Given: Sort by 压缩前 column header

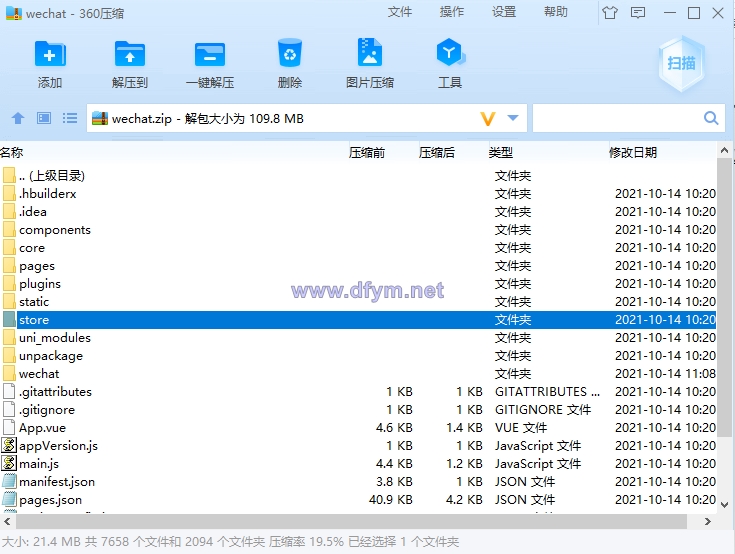Looking at the screenshot, I should pyautogui.click(x=367, y=152).
